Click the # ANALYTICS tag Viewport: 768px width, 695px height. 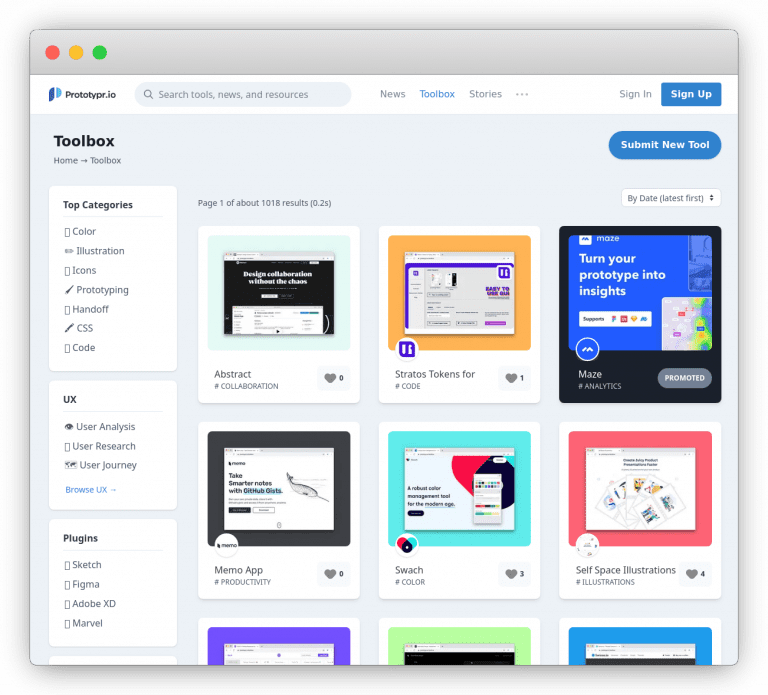(600, 386)
